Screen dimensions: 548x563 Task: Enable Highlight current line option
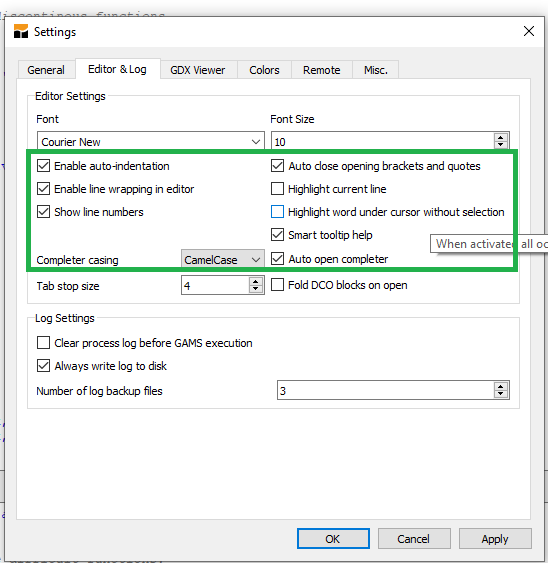point(277,189)
